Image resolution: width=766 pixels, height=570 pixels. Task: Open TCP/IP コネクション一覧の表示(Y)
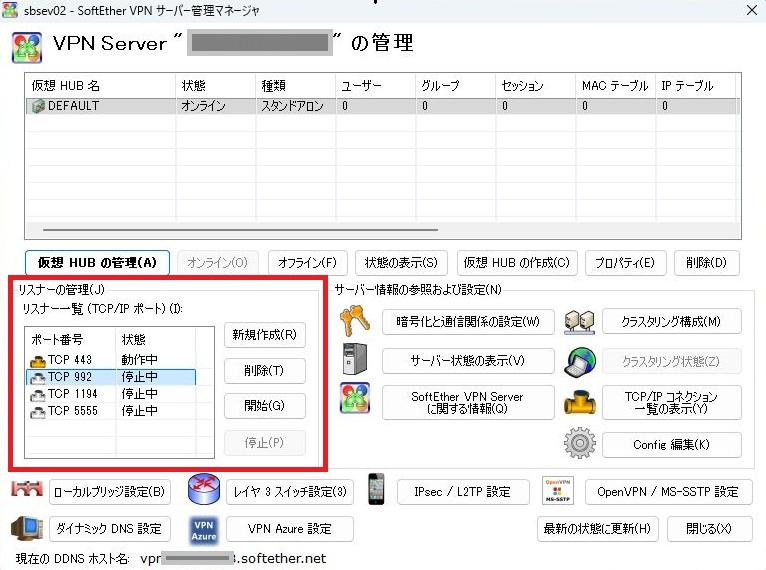point(671,402)
